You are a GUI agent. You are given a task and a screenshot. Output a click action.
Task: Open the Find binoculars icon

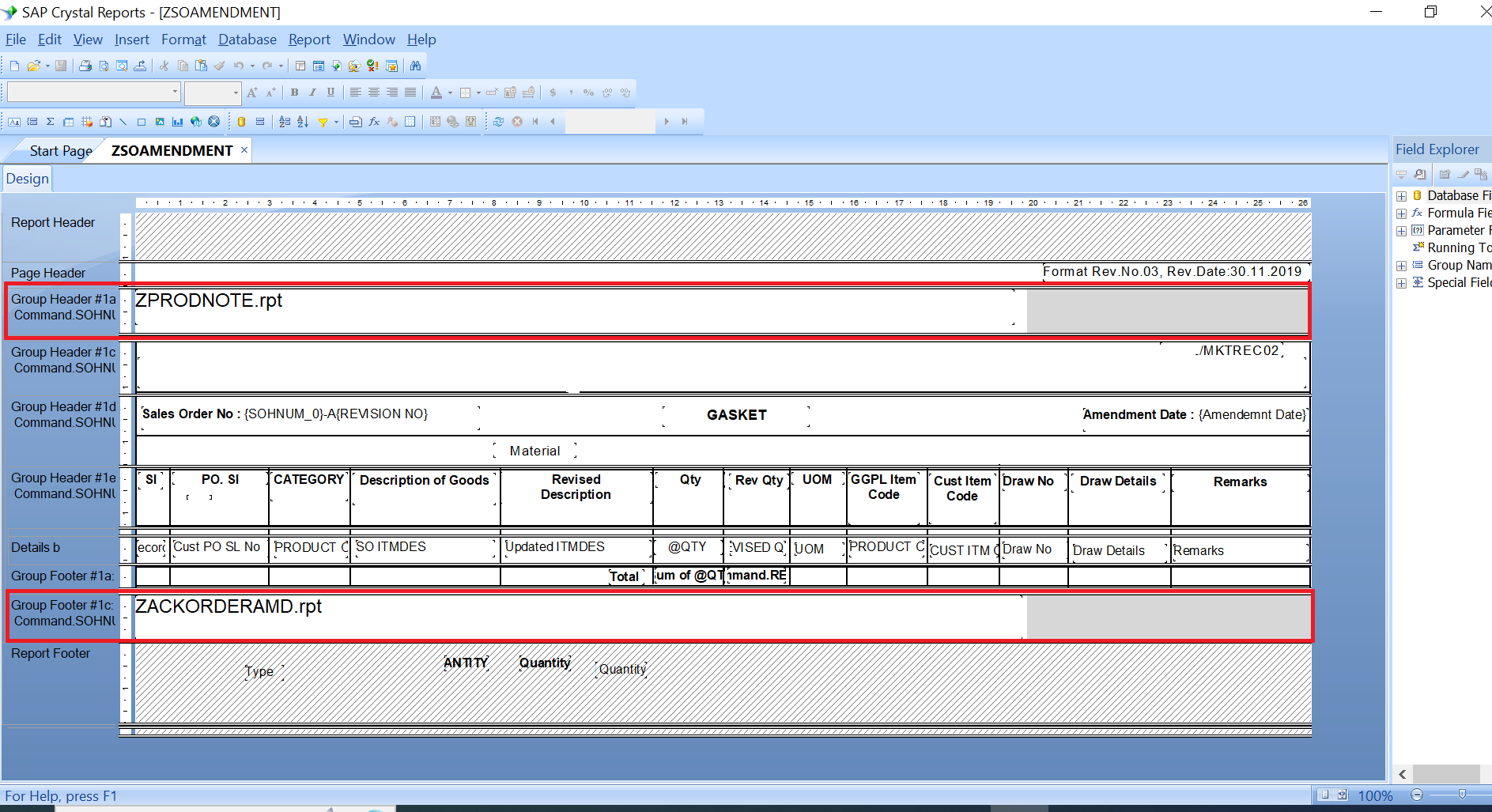coord(415,66)
